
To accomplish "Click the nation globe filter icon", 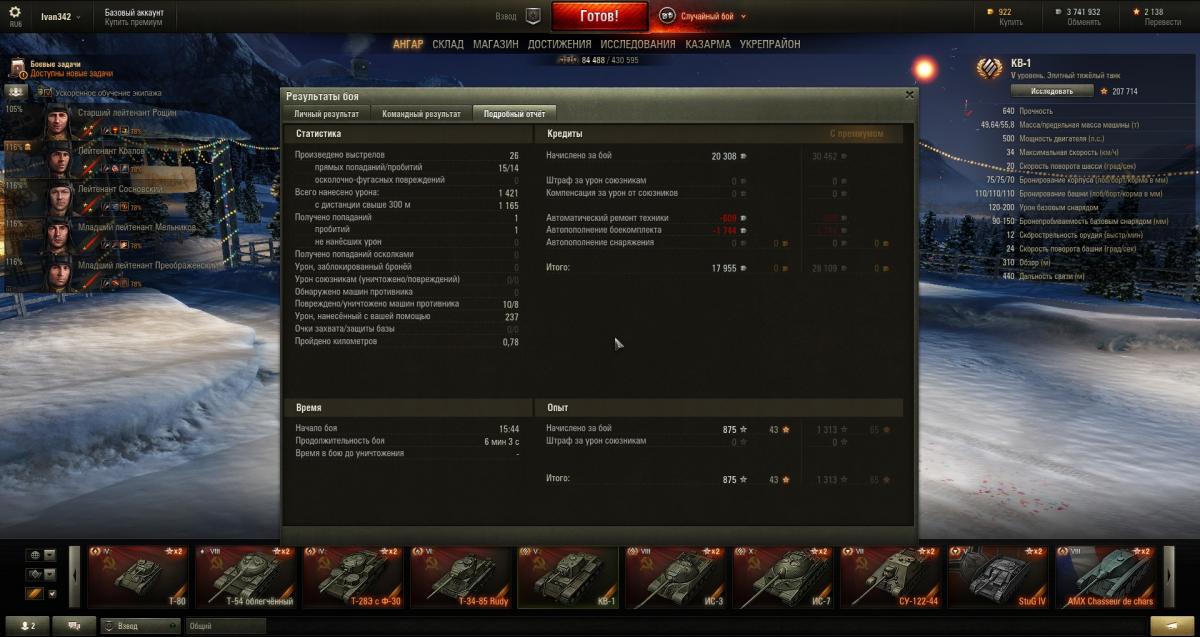I will click(x=33, y=555).
